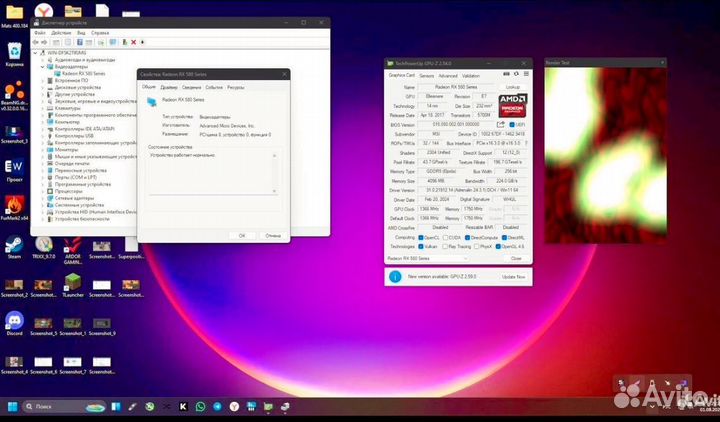
Task: Click Update Now in the GPU-Z notification
Action: point(513,277)
